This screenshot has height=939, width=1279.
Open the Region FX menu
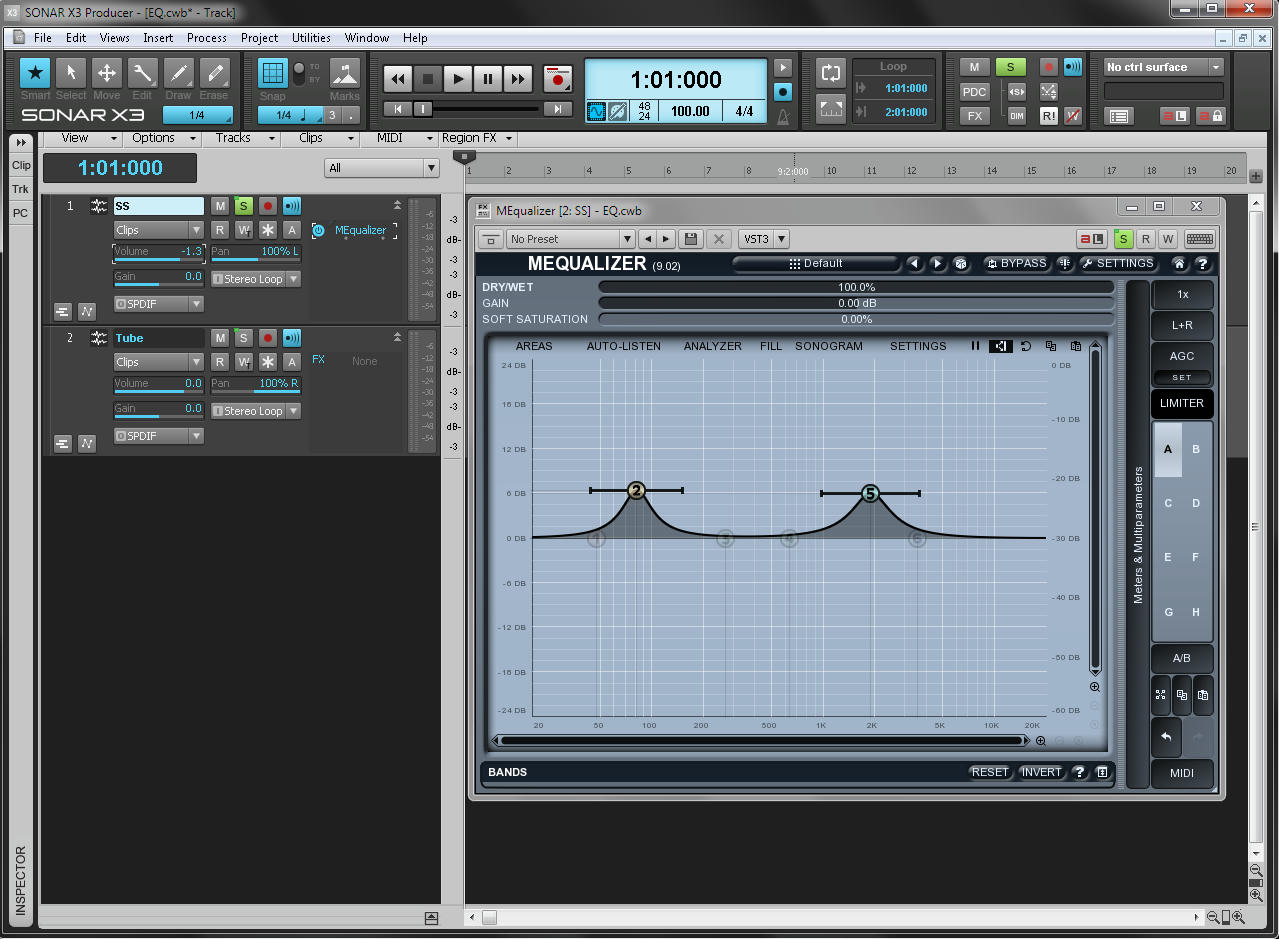pos(478,138)
